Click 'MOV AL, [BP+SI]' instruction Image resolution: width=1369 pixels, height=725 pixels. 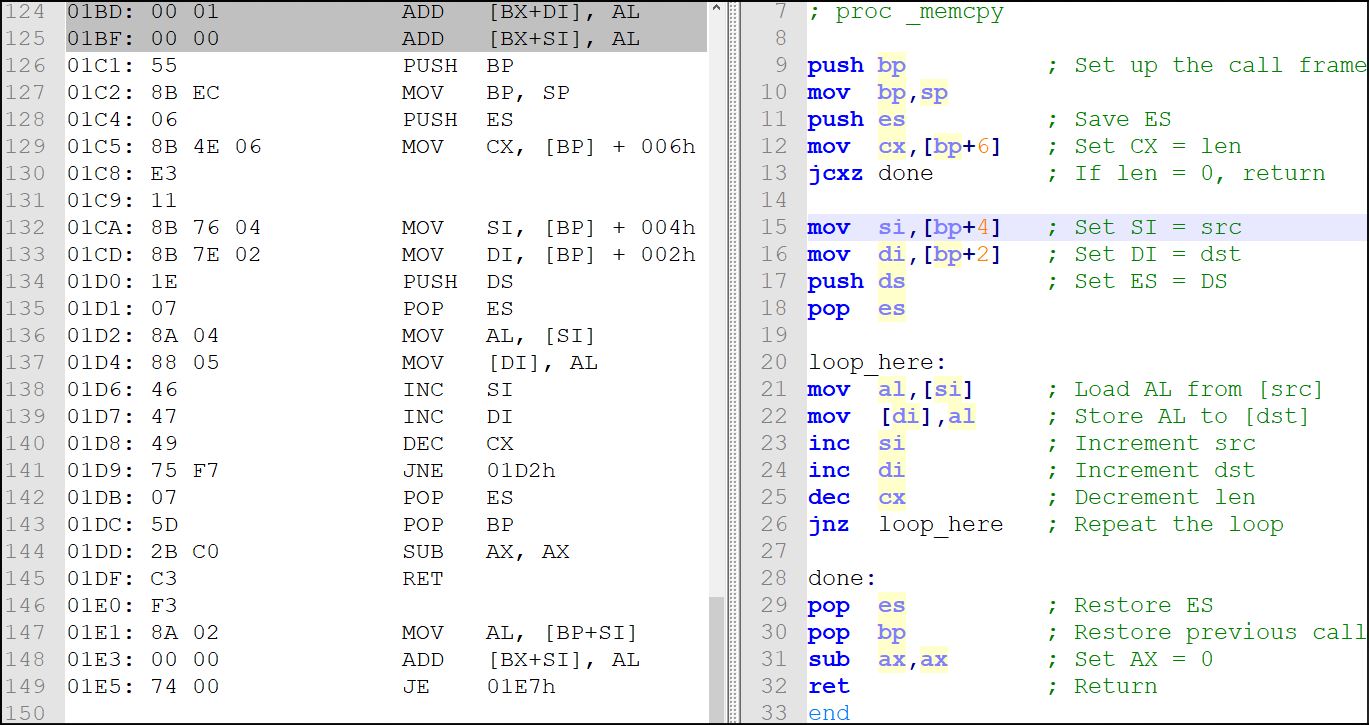[520, 634]
